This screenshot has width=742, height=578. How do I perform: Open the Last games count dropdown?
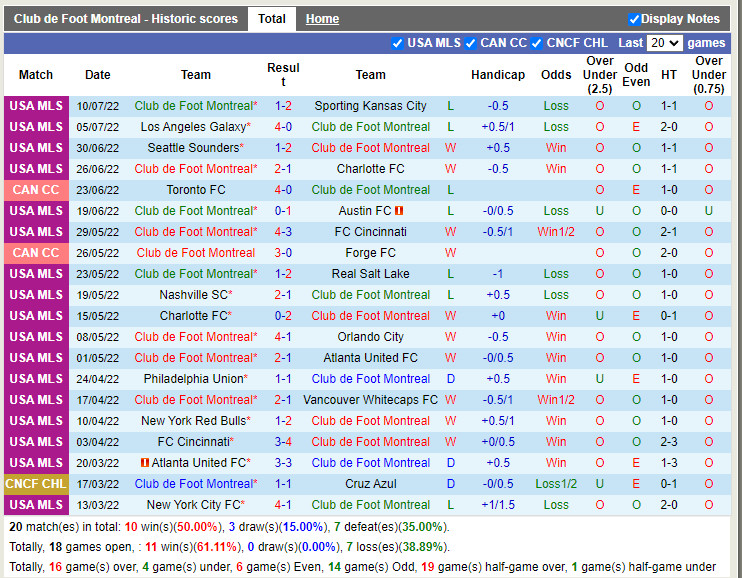pos(664,43)
